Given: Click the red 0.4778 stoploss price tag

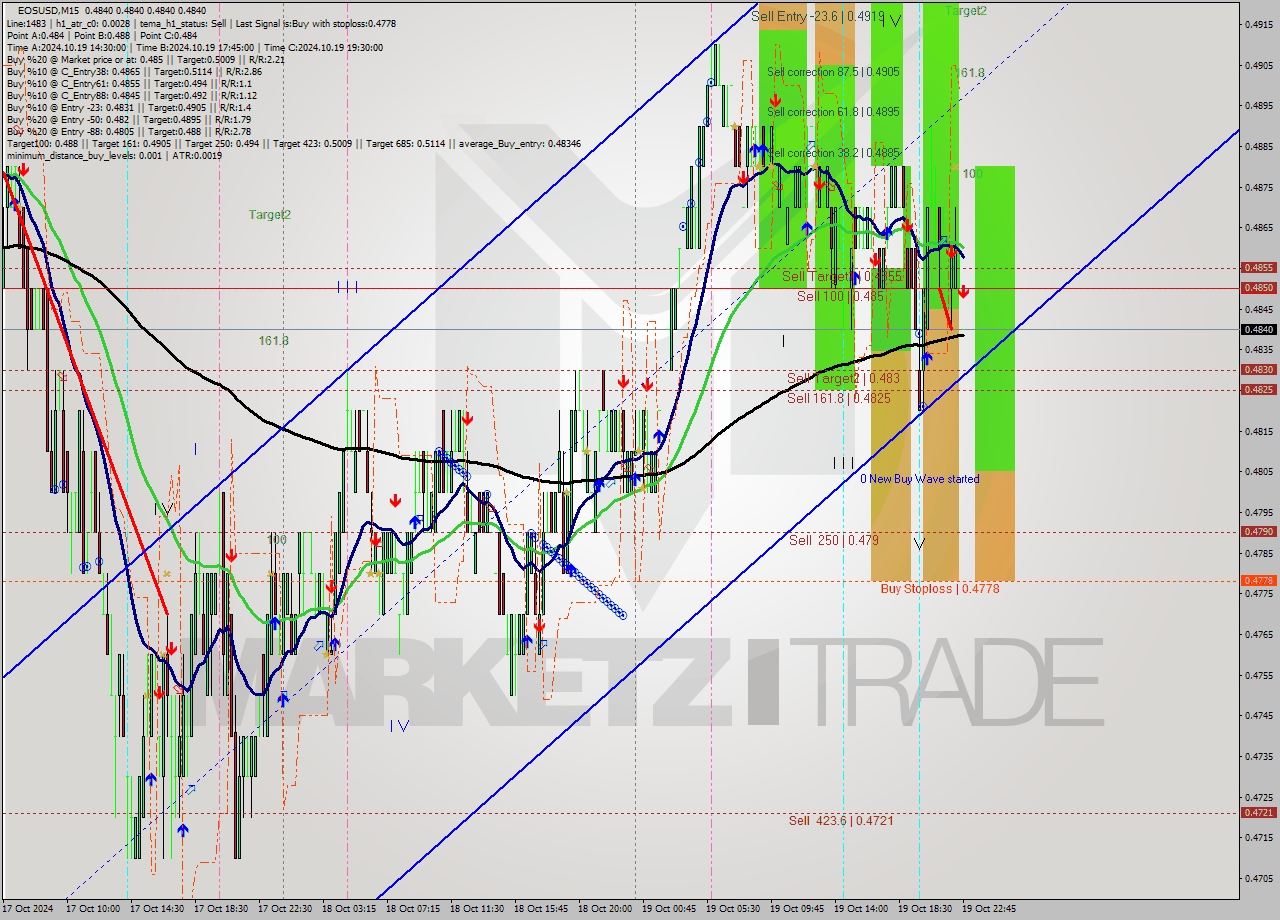Looking at the screenshot, I should click(x=1258, y=580).
